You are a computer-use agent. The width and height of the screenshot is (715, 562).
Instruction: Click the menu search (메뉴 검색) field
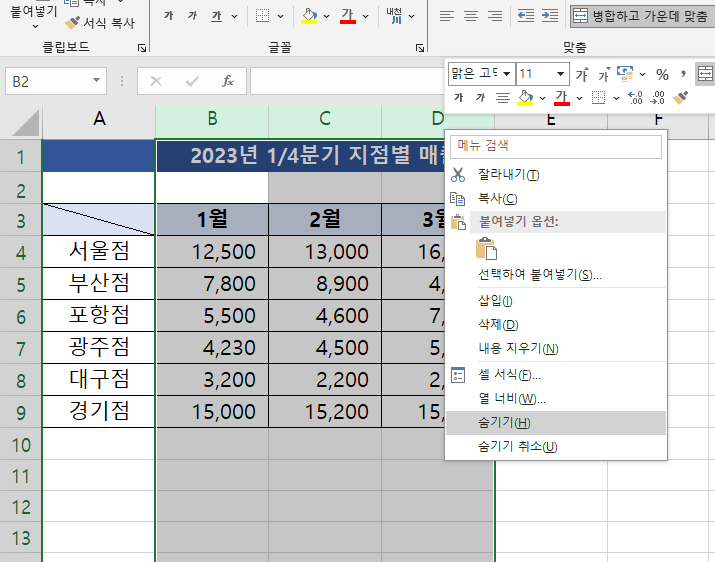(556, 146)
